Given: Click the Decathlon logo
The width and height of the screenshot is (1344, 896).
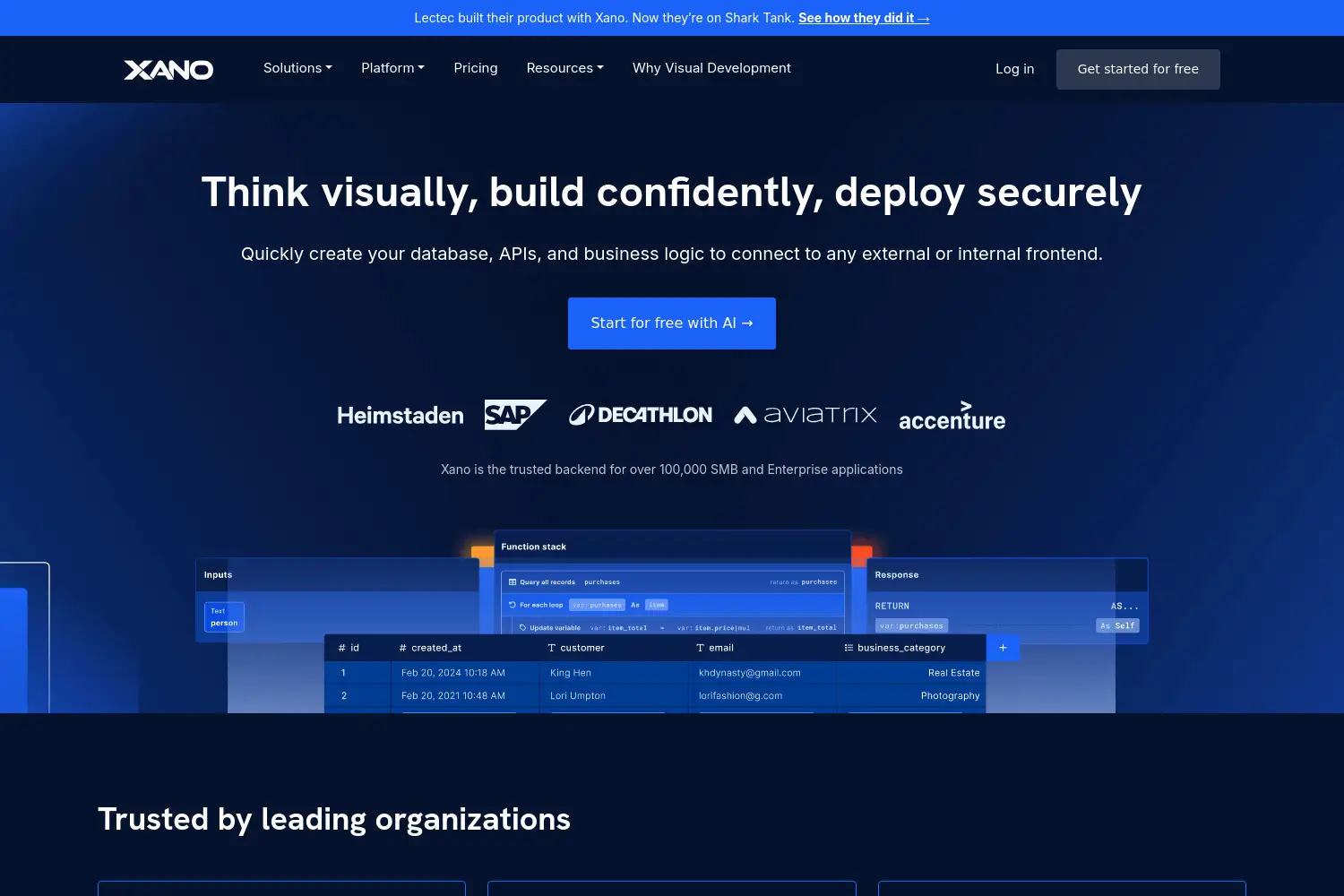Looking at the screenshot, I should pyautogui.click(x=641, y=415).
